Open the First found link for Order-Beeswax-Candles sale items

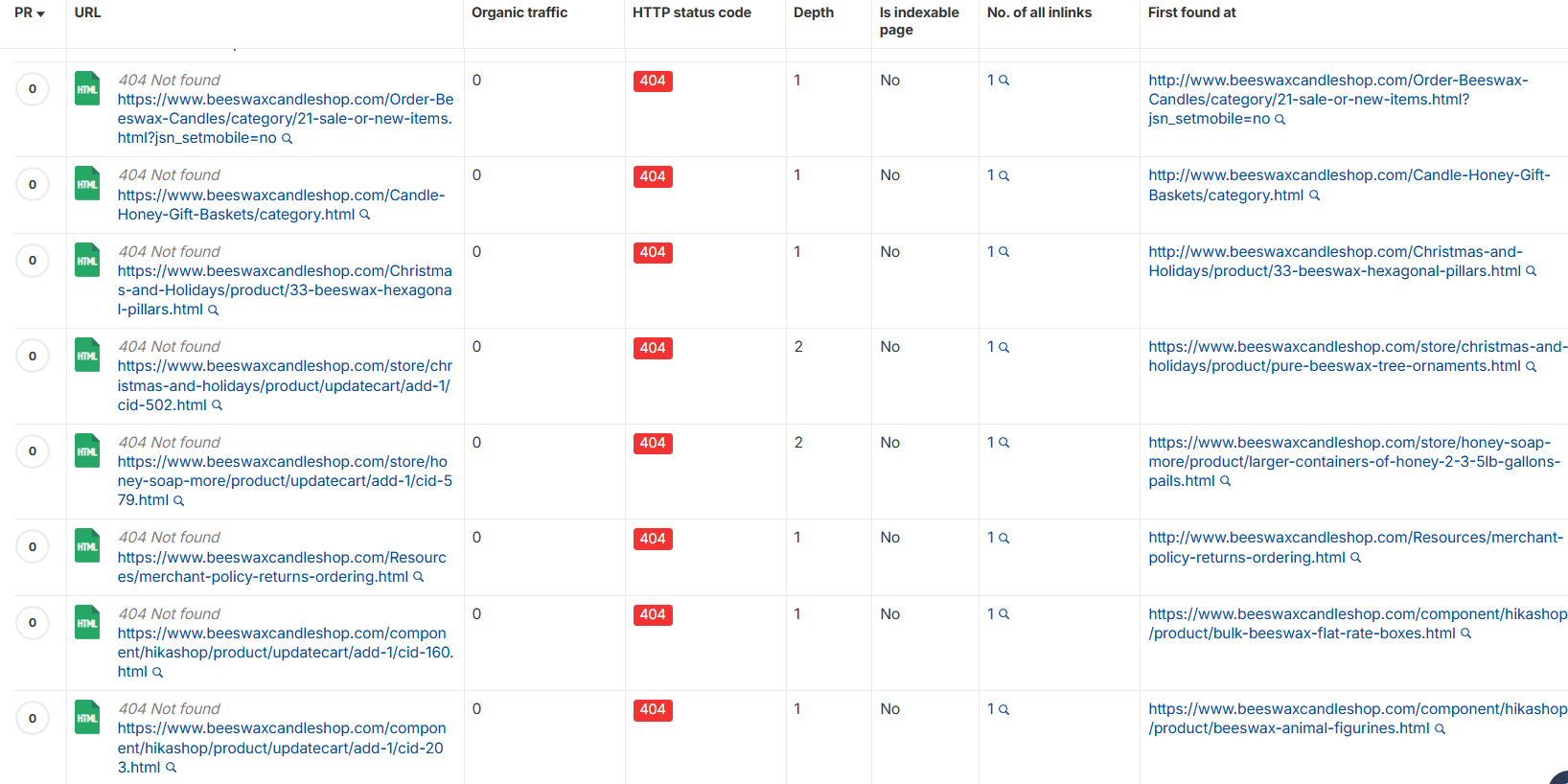[1338, 100]
